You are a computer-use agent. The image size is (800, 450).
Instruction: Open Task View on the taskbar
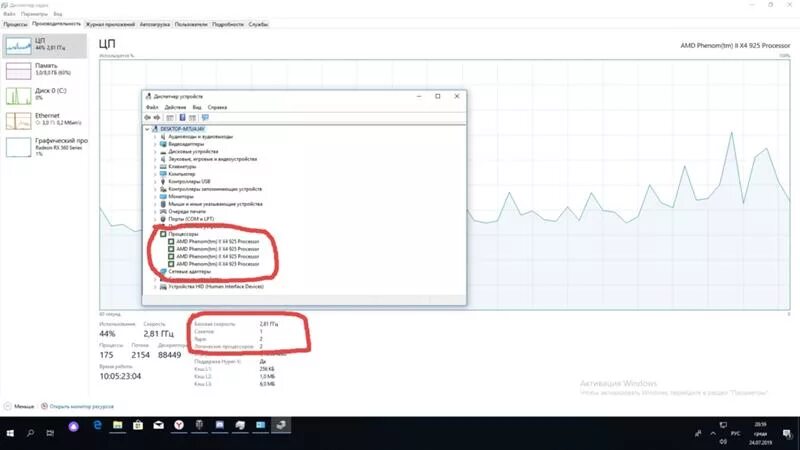pos(50,433)
